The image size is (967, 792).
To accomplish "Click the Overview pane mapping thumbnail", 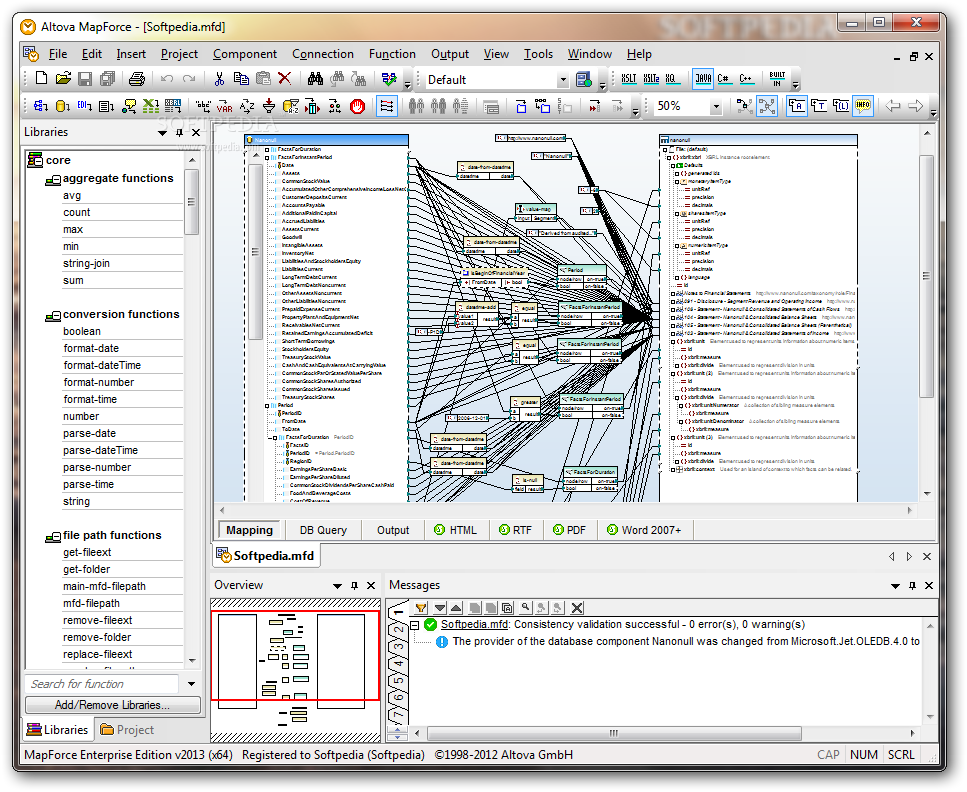I will (x=295, y=668).
